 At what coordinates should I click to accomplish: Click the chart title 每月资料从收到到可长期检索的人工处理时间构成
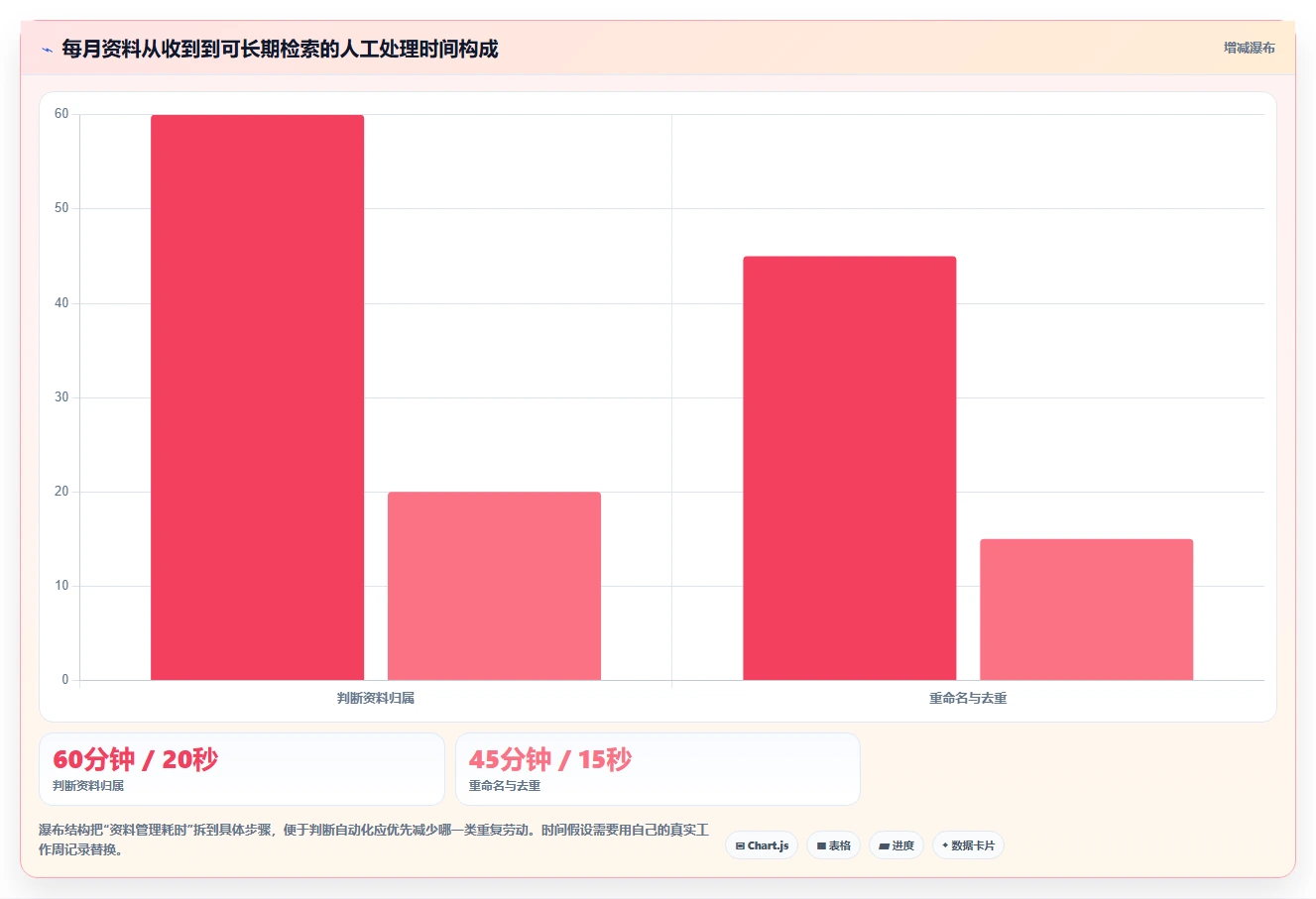tap(280, 49)
